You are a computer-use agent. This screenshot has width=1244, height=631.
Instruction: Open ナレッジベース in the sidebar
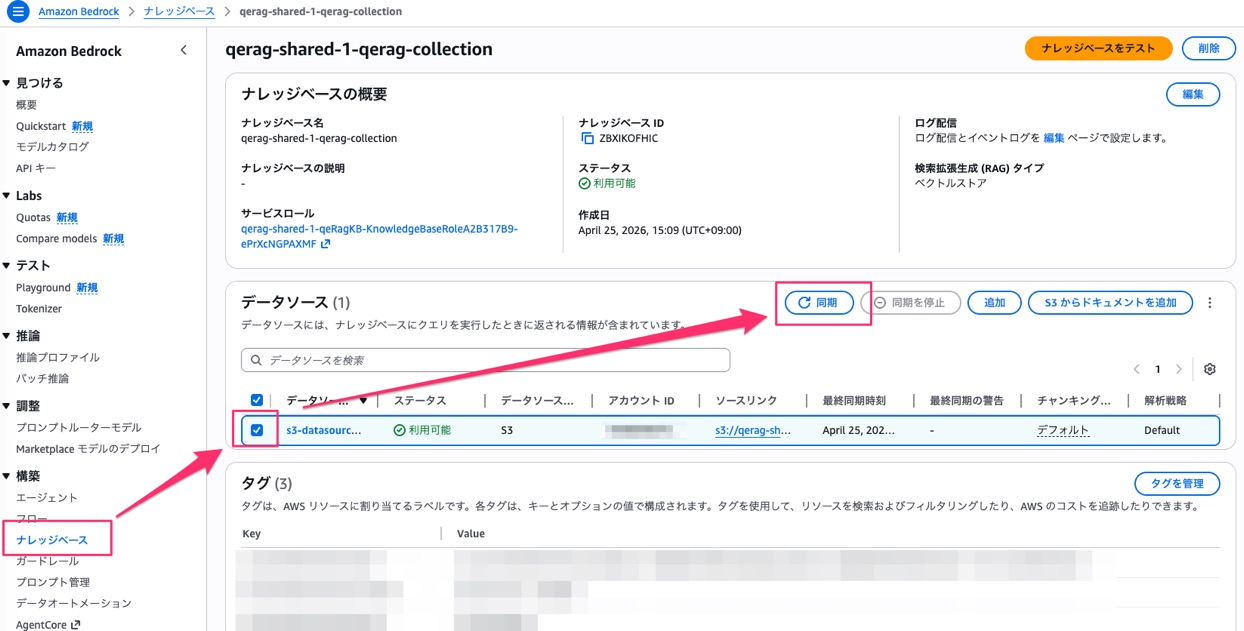point(52,540)
